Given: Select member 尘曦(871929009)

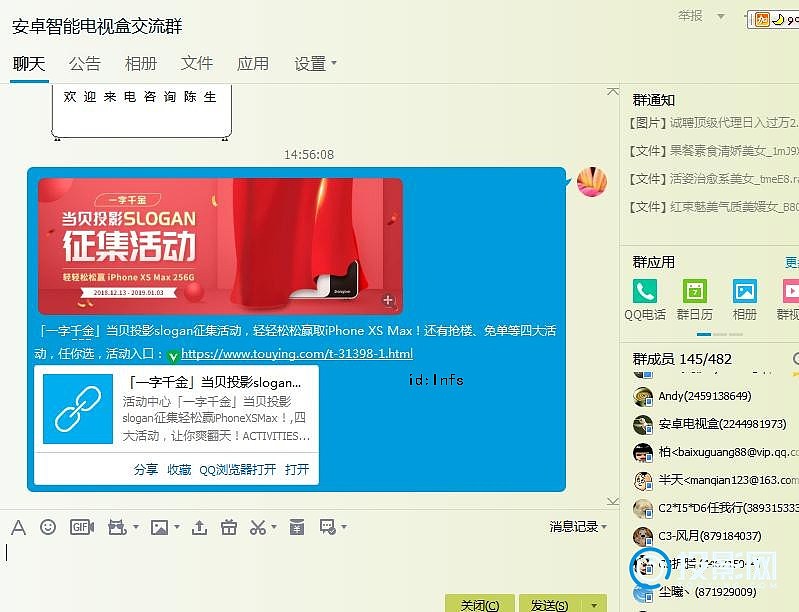Looking at the screenshot, I should pos(707,592).
